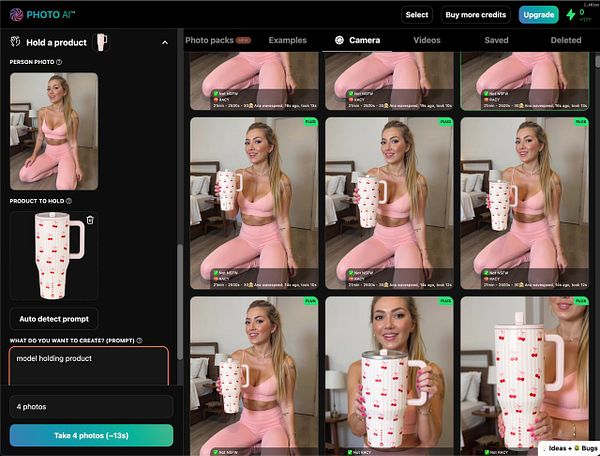
Task: Click the Upgrade button
Action: [538, 15]
